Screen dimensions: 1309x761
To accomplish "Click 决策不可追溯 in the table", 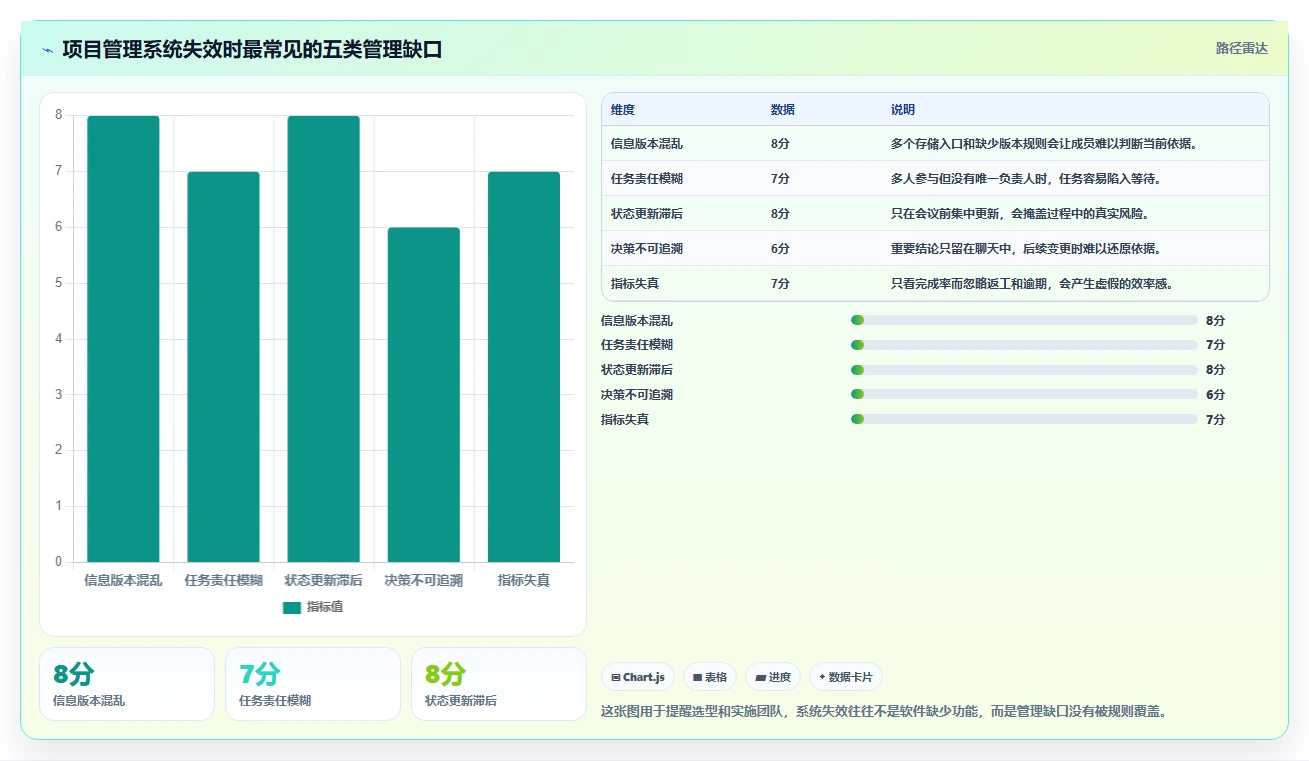I will click(647, 249).
